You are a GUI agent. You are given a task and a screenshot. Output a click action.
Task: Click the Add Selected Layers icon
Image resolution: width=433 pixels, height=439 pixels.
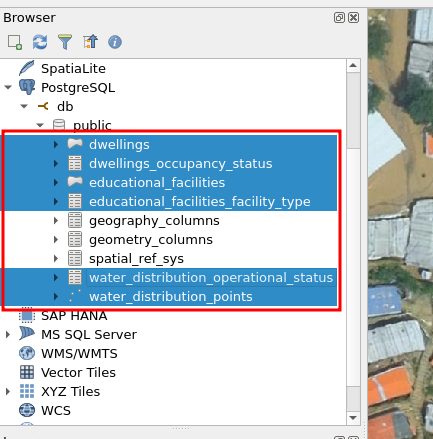click(x=15, y=42)
